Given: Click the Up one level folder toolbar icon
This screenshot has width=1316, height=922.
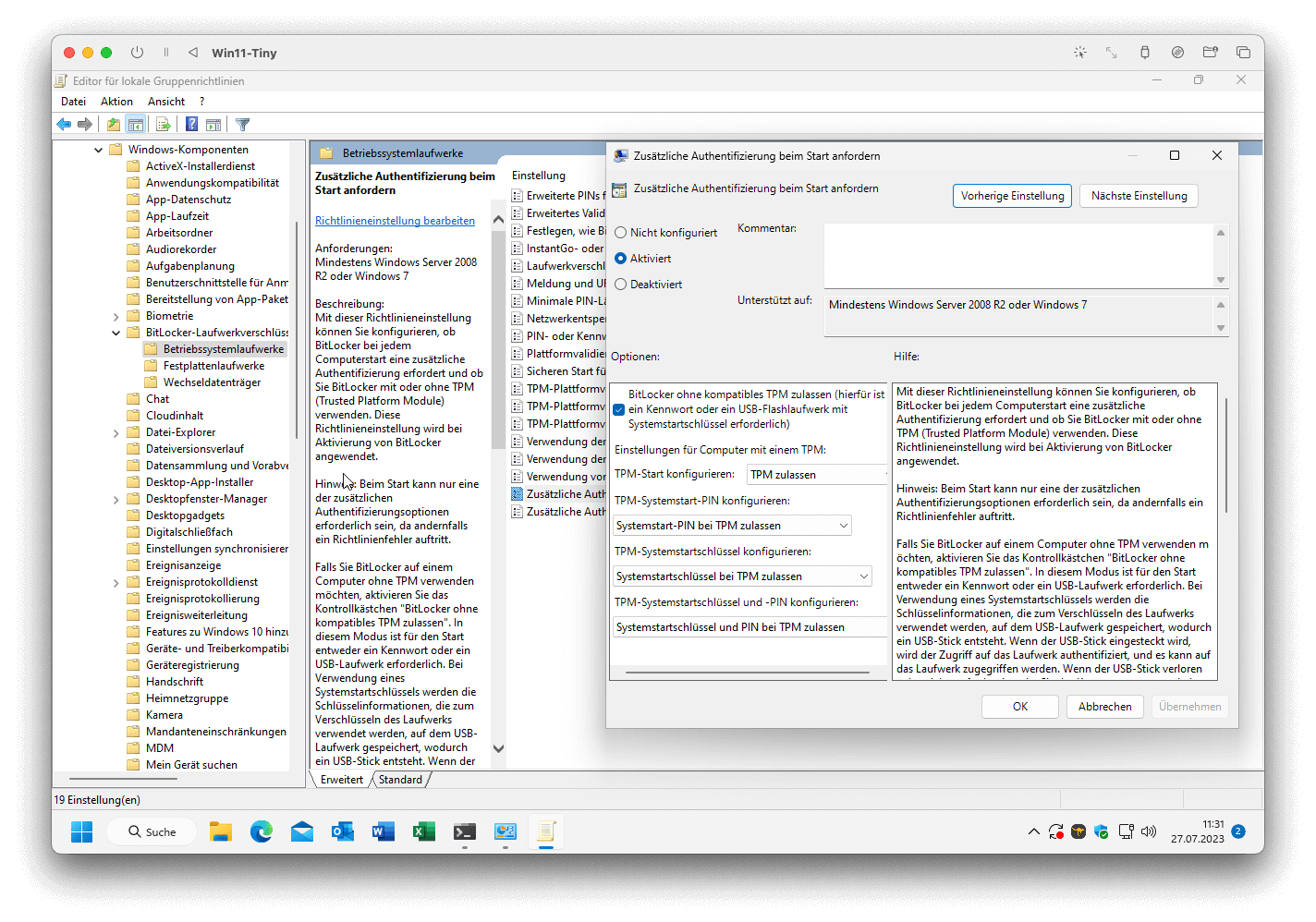Looking at the screenshot, I should click(114, 124).
